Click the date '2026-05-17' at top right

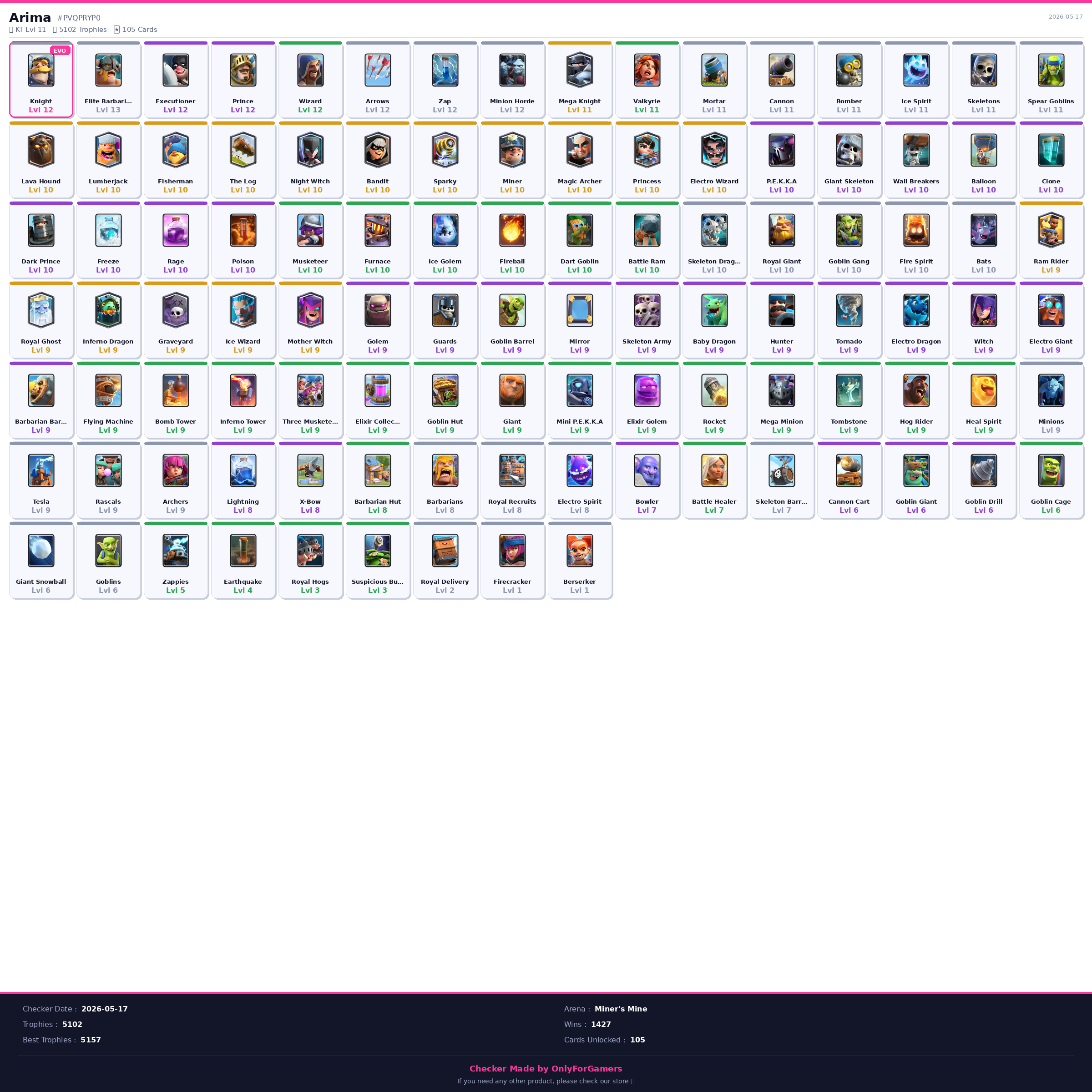click(x=1066, y=17)
